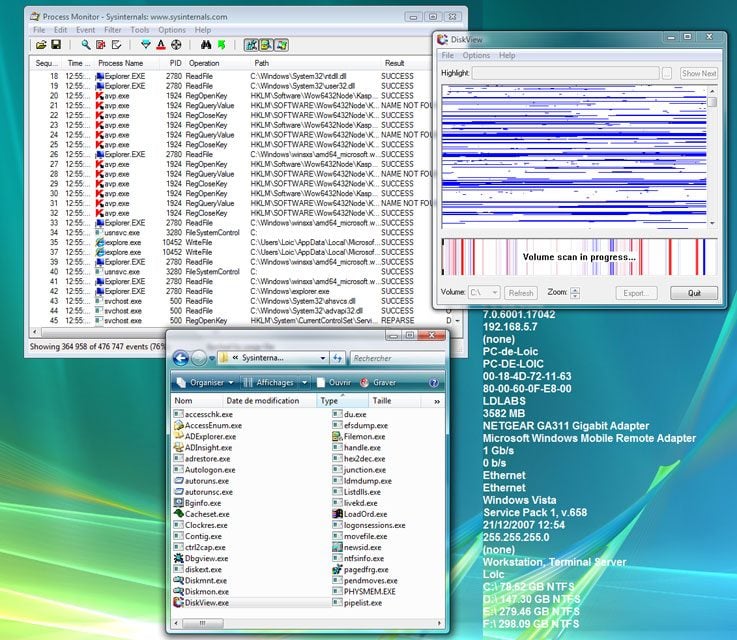Click the Open file icon in Process Monitor

[41, 45]
